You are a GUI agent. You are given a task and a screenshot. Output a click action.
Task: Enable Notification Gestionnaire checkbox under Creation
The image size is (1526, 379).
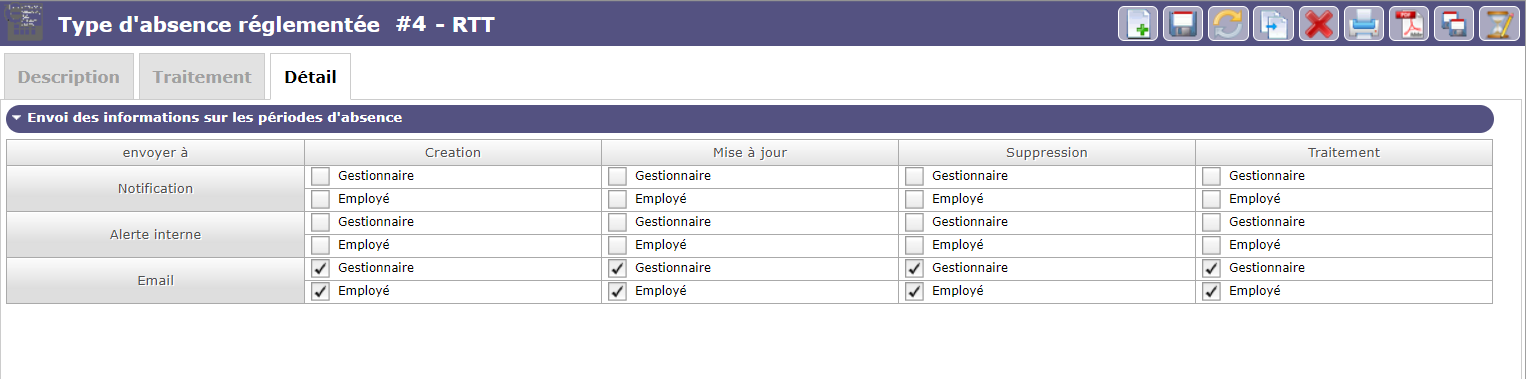pos(320,176)
